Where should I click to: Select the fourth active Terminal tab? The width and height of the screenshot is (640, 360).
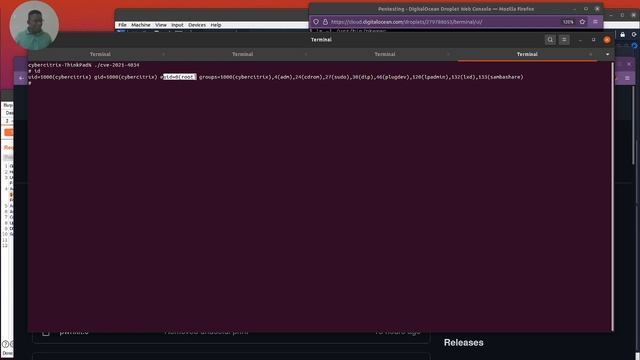coord(527,54)
